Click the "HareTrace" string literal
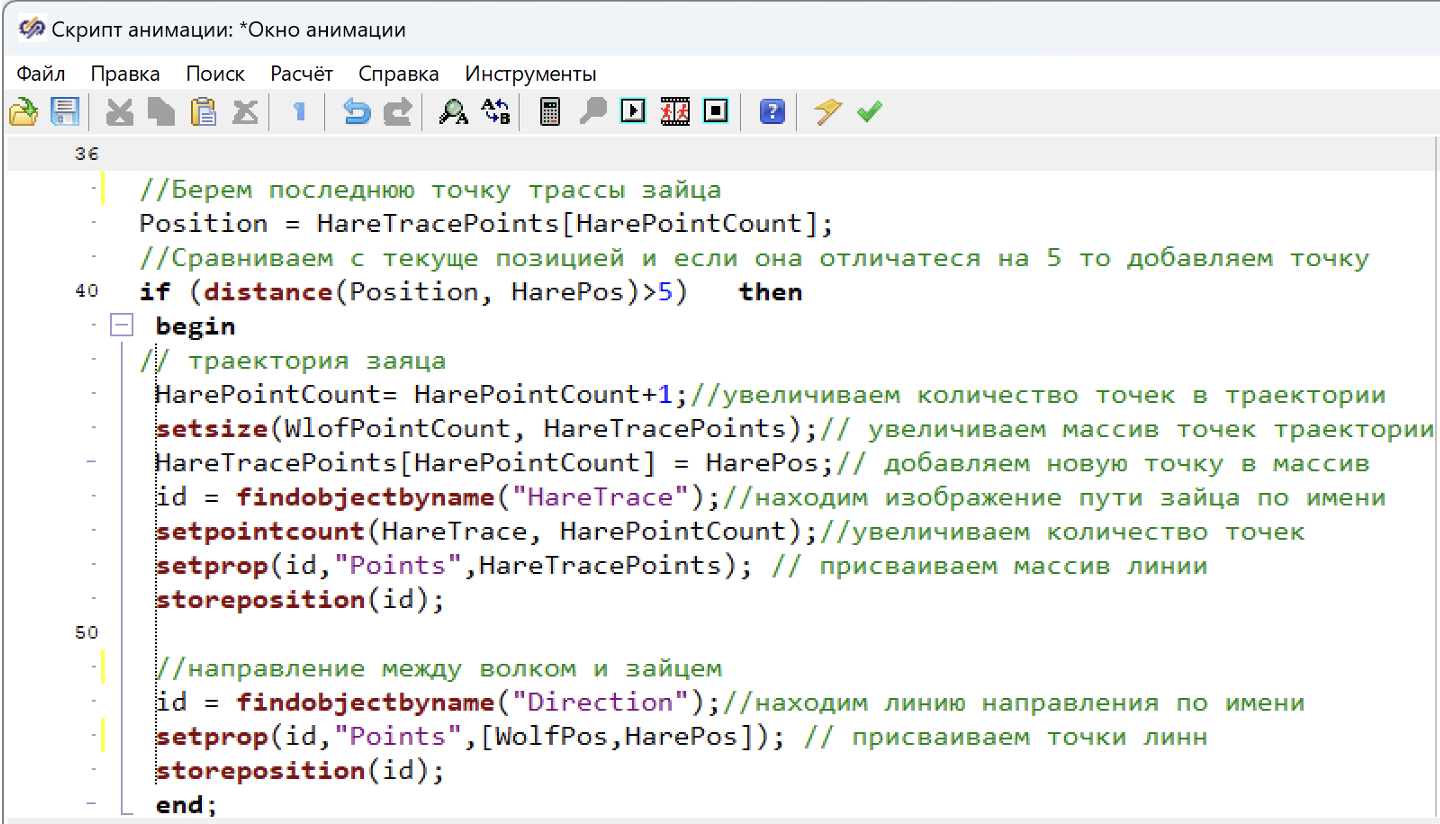Viewport: 1440px width, 824px height. (599, 497)
